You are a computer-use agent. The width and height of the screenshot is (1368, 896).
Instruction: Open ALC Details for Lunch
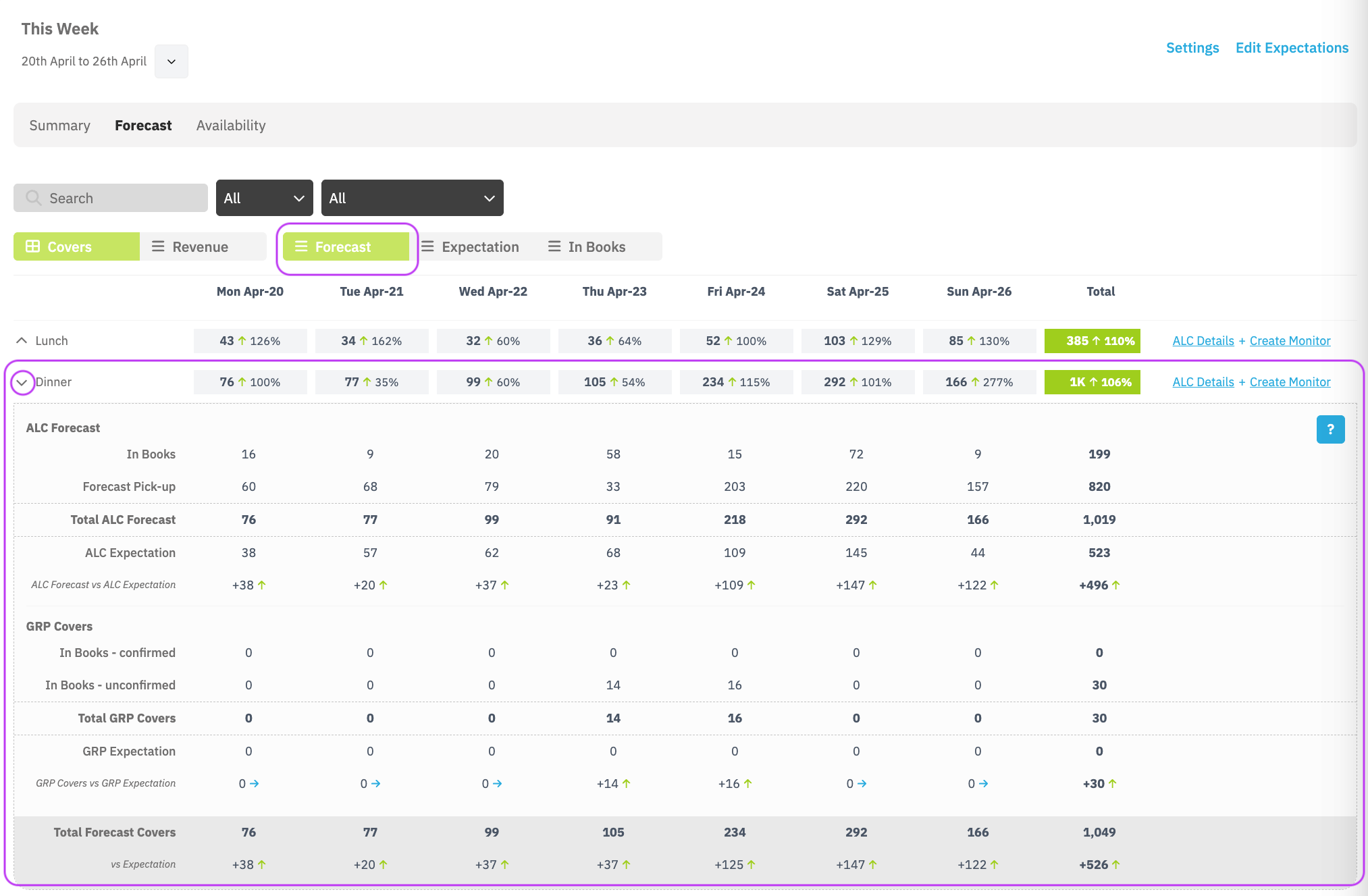pos(1203,341)
